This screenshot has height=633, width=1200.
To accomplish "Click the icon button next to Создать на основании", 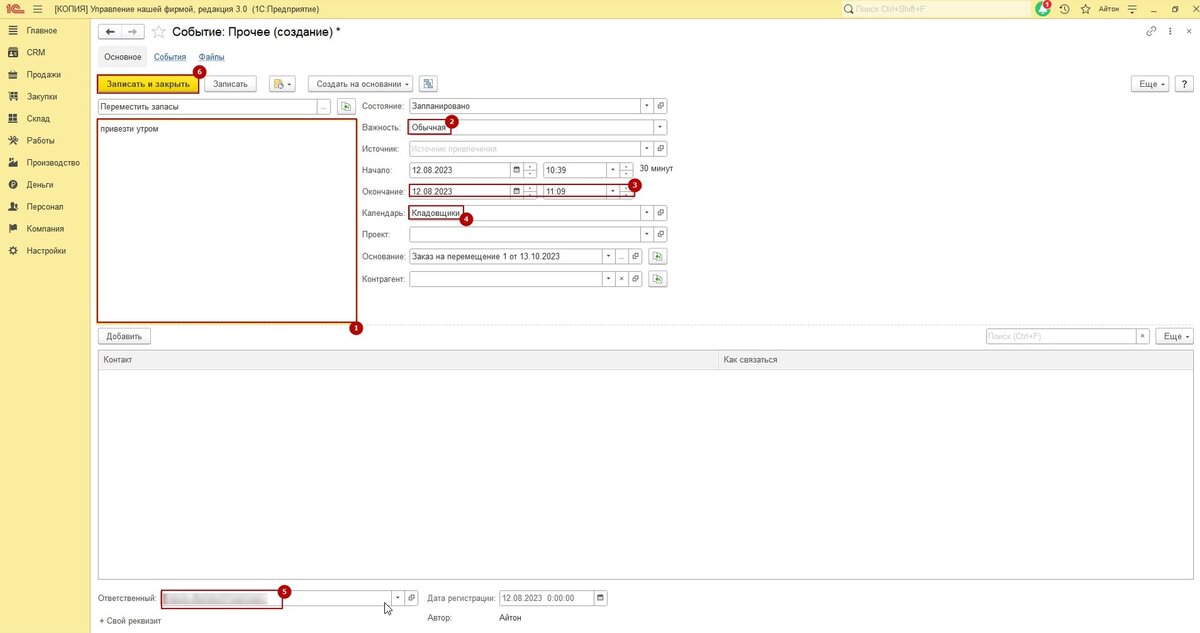I will click(428, 84).
